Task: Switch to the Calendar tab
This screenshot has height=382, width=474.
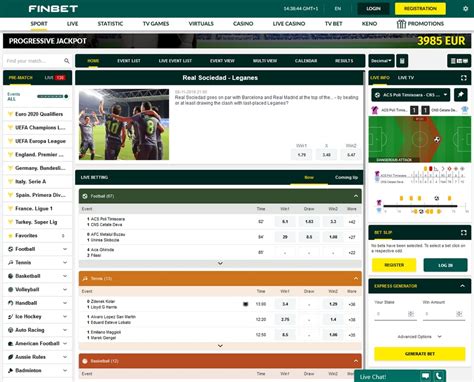Action: coord(306,61)
